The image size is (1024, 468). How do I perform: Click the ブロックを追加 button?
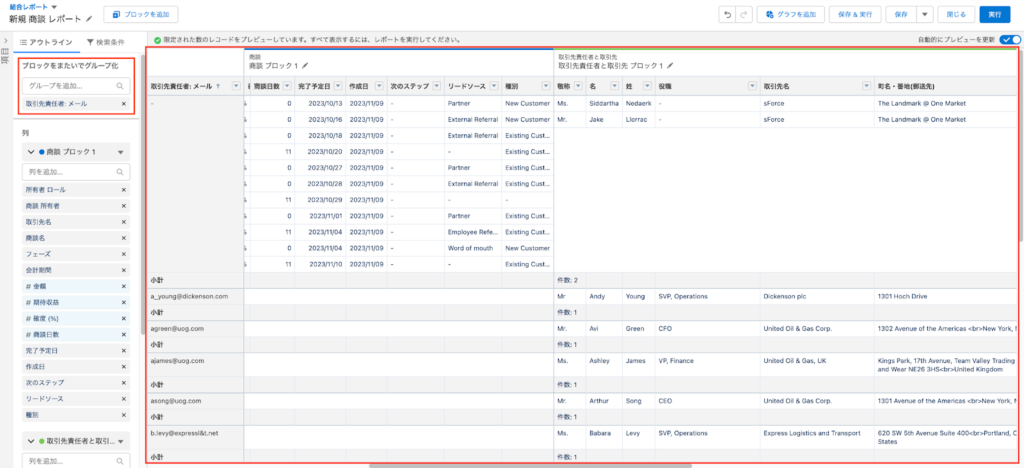coord(140,14)
